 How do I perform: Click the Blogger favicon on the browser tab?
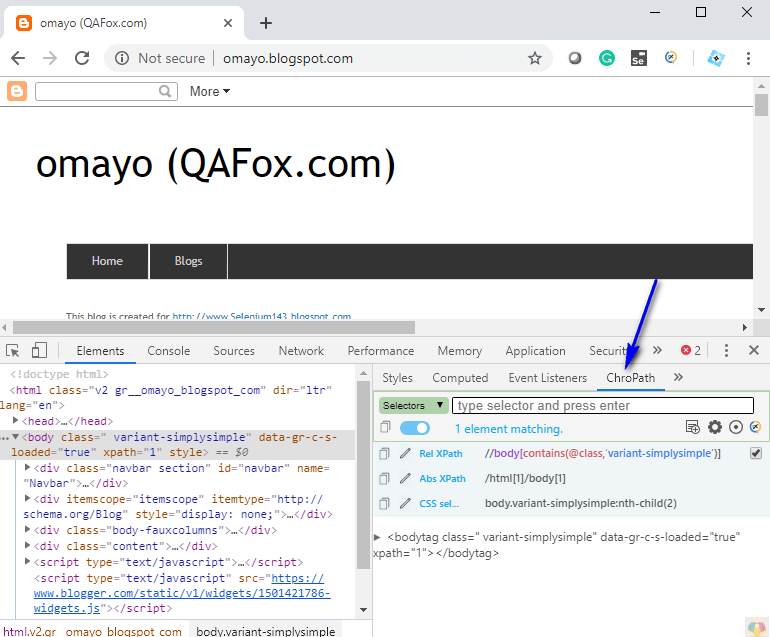click(24, 23)
